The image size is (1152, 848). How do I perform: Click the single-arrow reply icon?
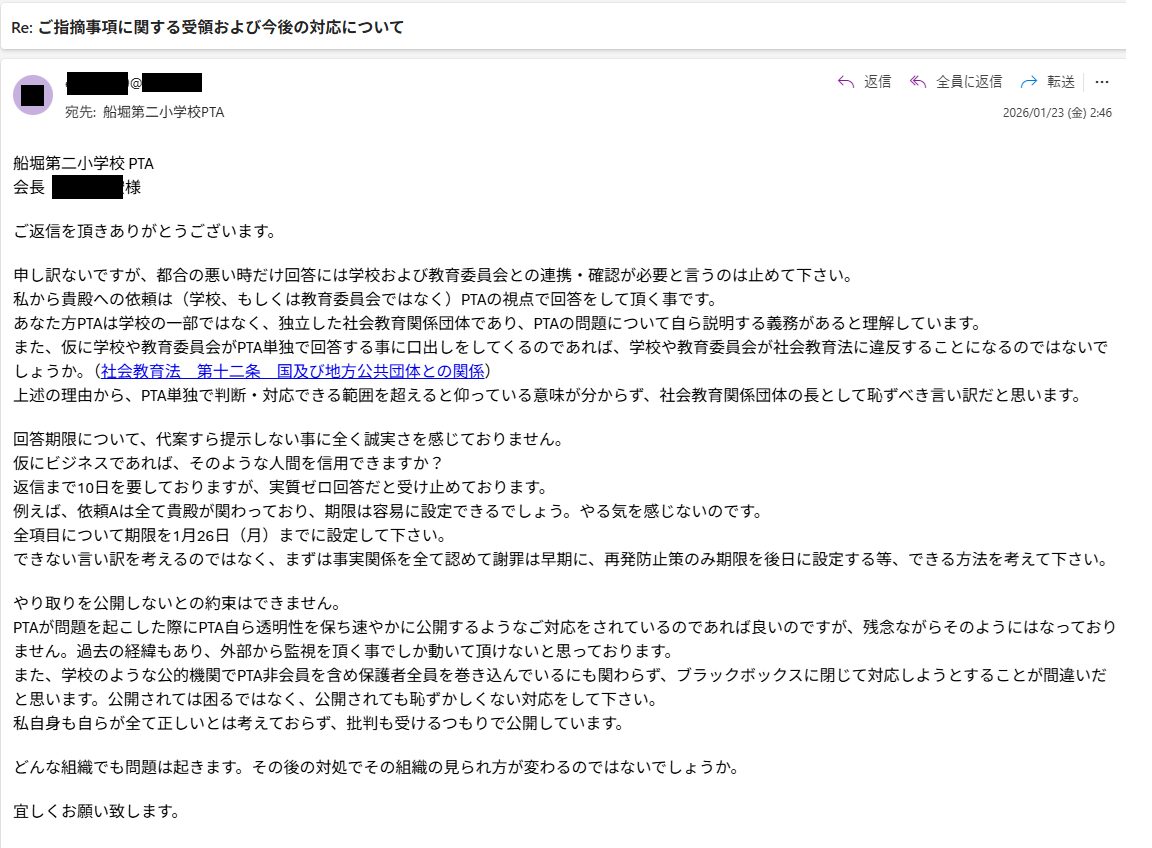[846, 82]
